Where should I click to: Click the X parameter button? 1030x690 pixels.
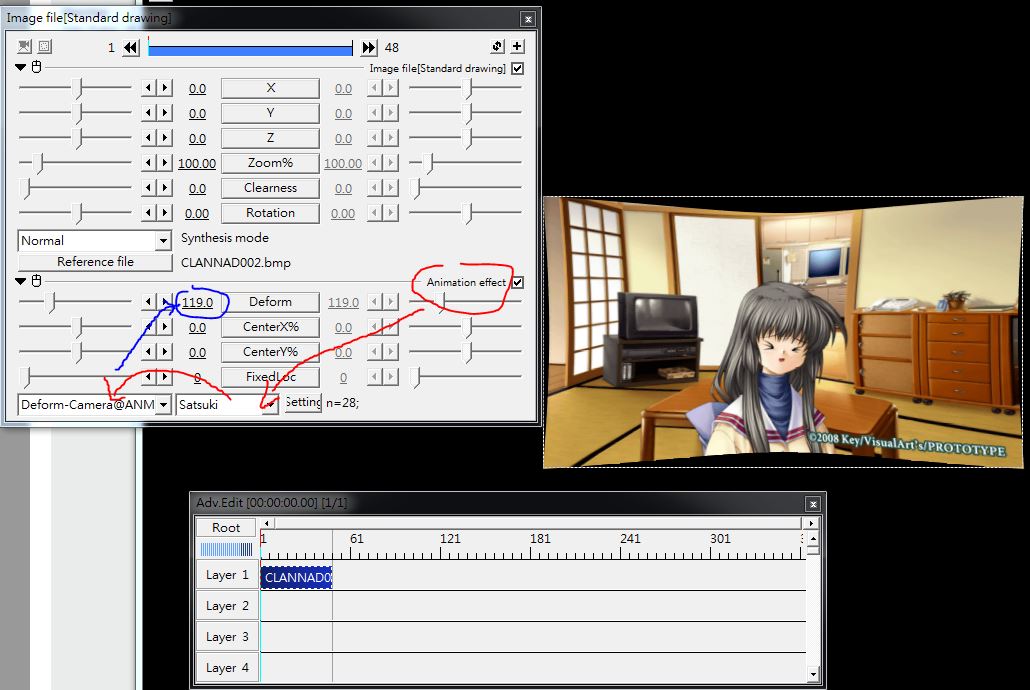click(271, 88)
